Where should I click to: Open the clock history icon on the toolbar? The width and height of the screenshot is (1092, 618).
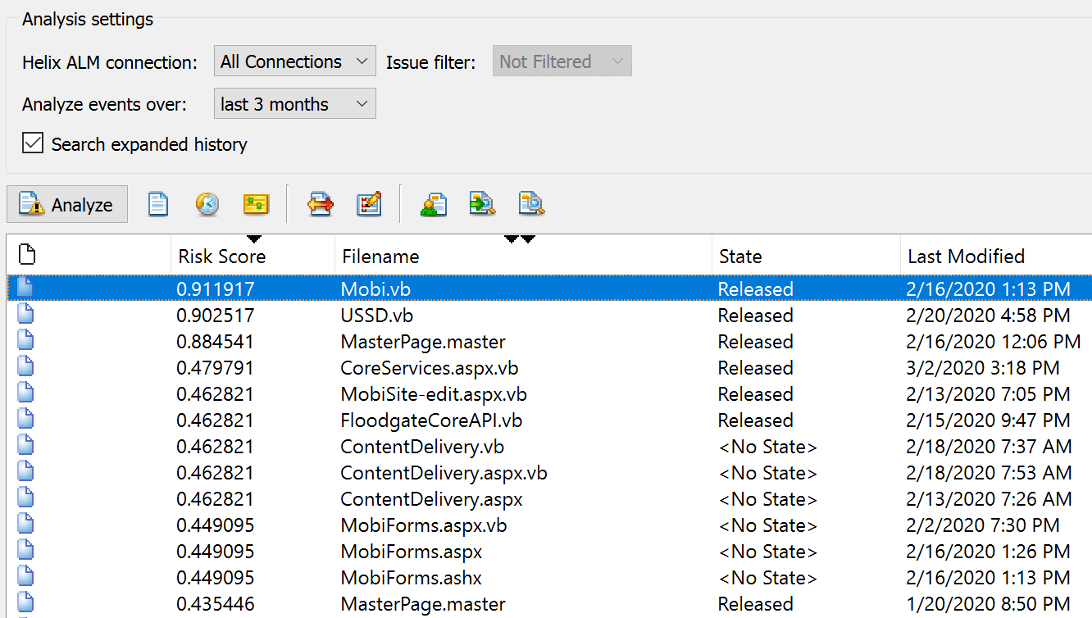pyautogui.click(x=207, y=203)
